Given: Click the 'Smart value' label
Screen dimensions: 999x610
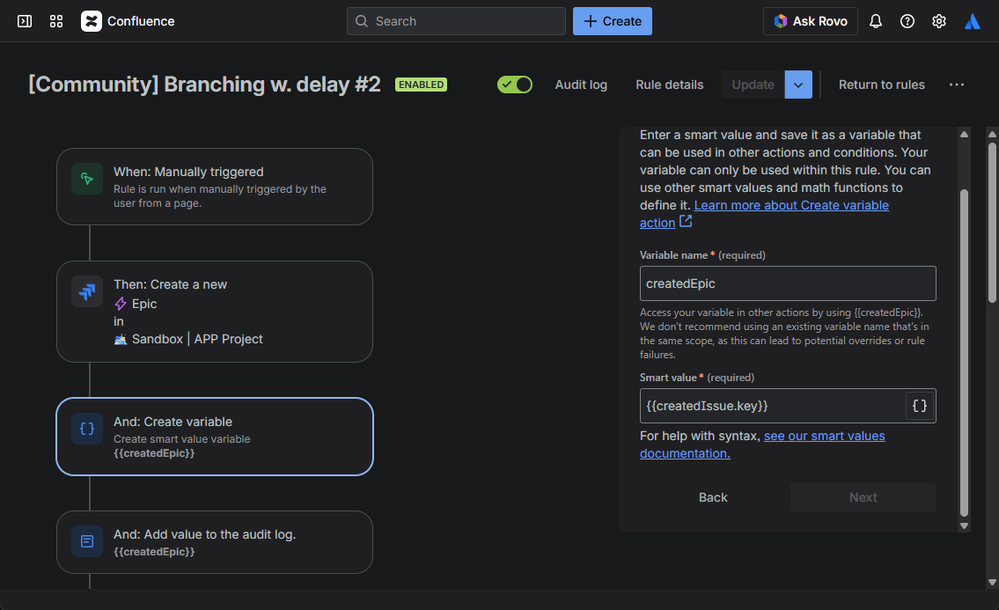Looking at the screenshot, I should (x=668, y=377).
